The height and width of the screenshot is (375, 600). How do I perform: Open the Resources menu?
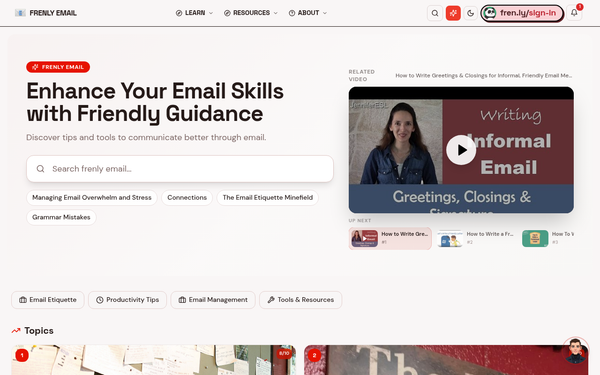(x=251, y=13)
